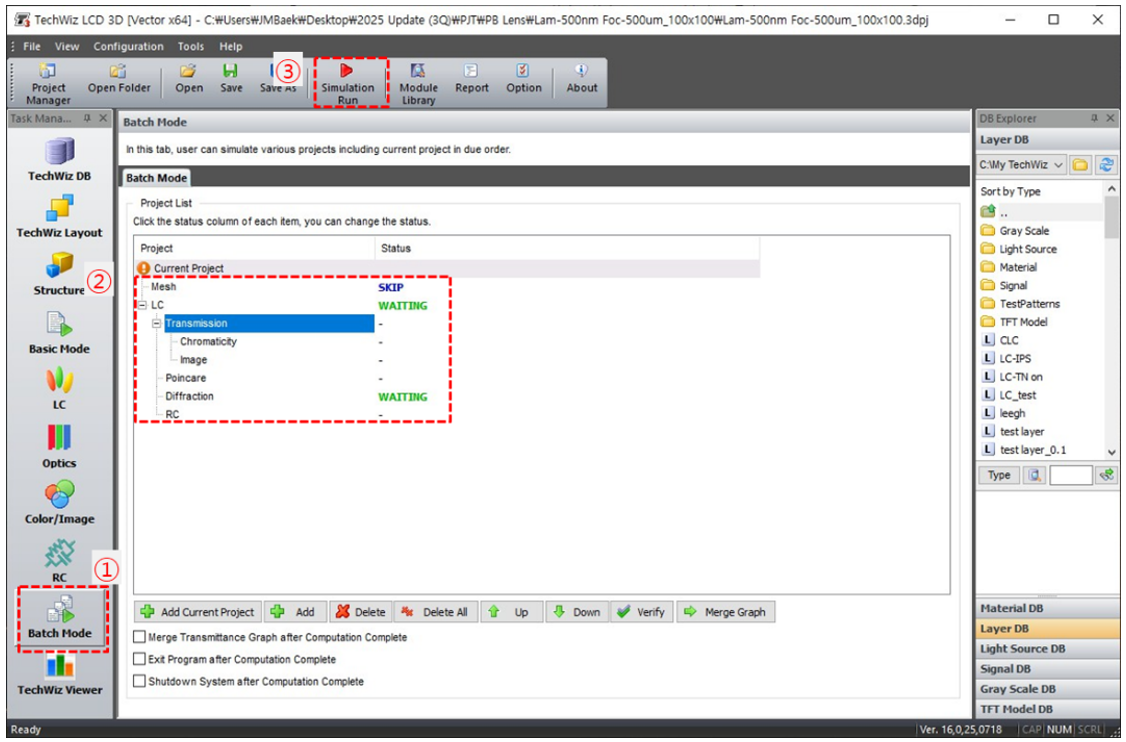Collapse the Transmission tree node
1126x742 pixels.
[157, 323]
